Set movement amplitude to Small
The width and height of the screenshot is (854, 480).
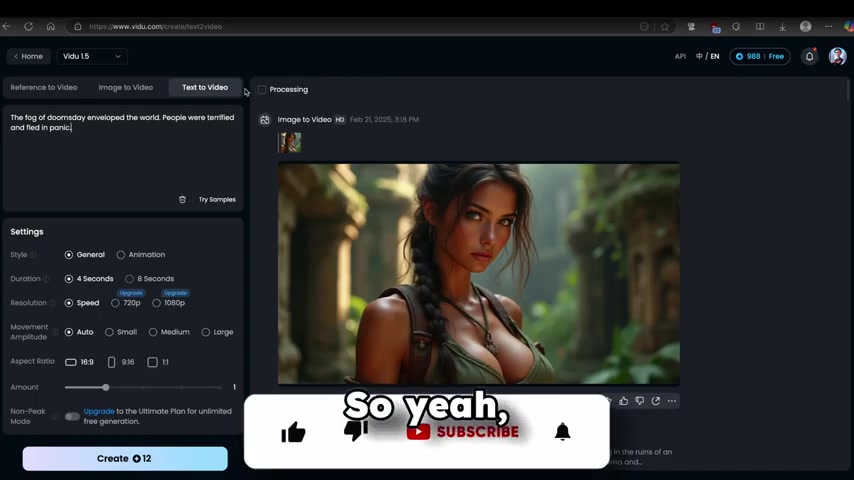point(121,332)
